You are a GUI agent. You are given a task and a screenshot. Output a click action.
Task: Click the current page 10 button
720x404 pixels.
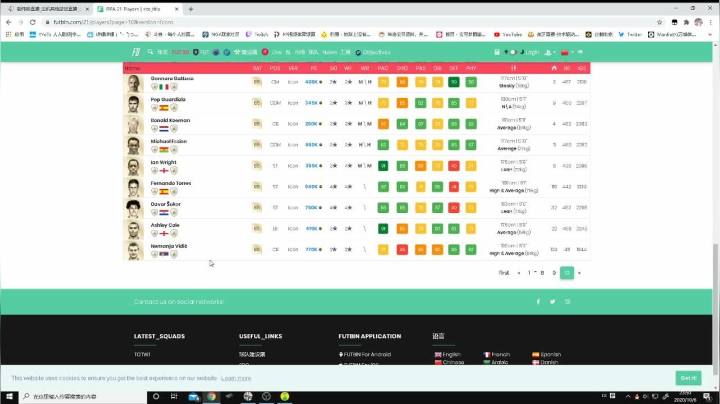pos(567,273)
